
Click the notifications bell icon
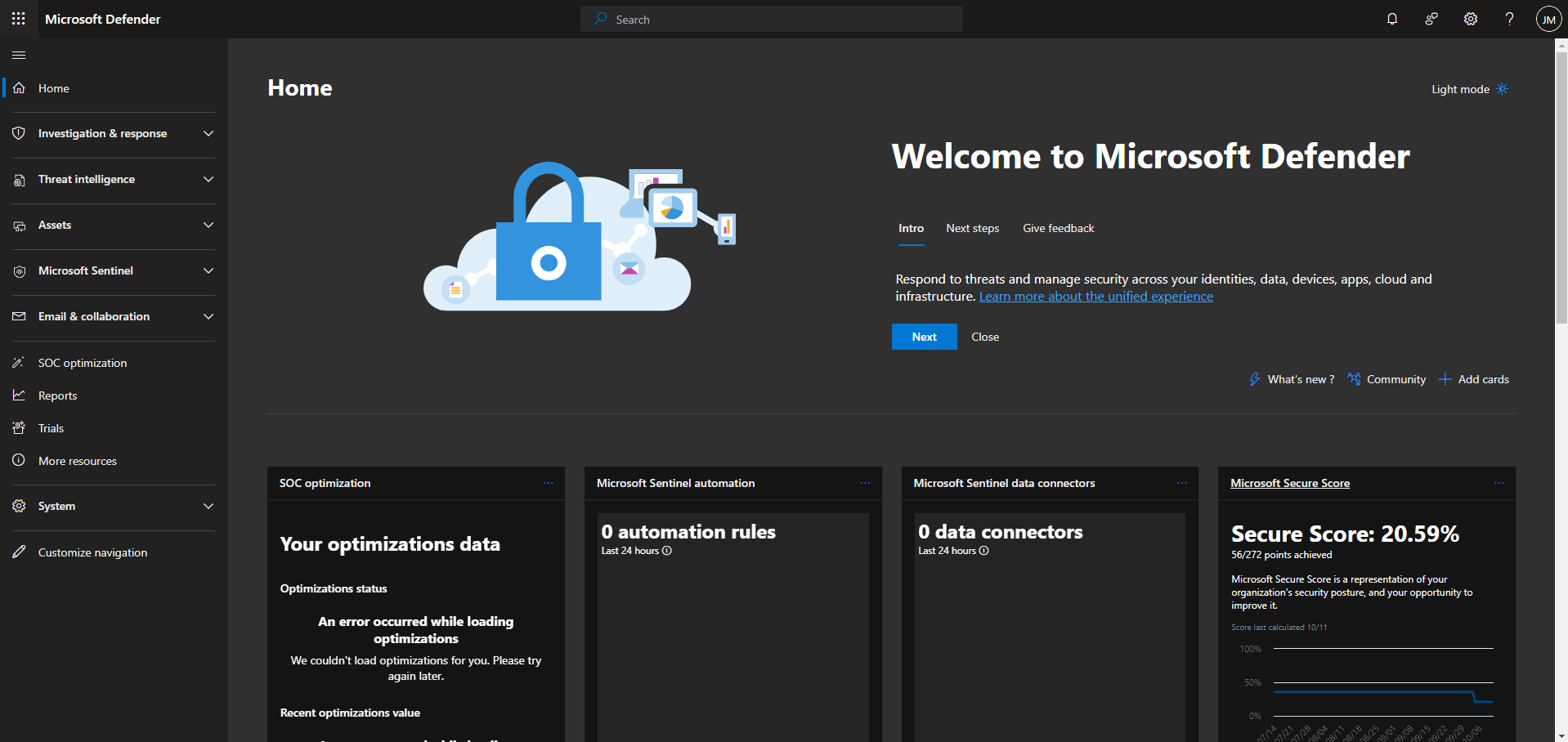pos(1391,19)
